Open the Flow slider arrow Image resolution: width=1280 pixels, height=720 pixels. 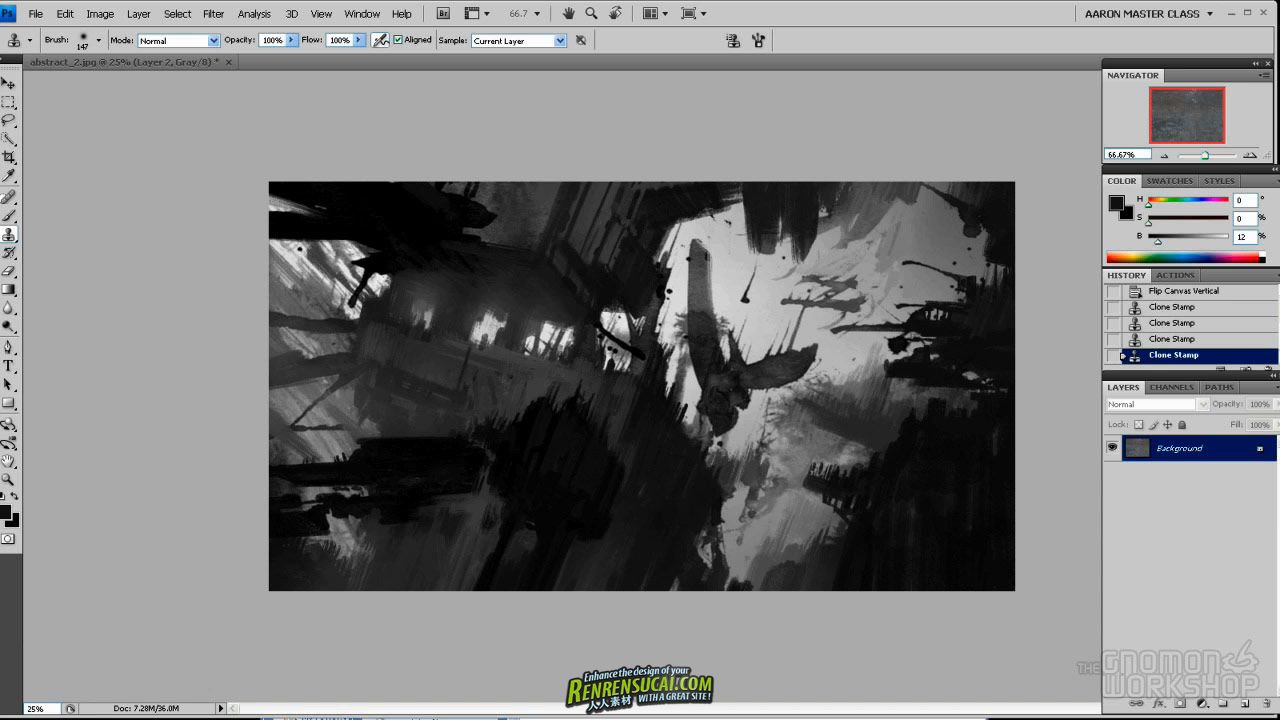[360, 40]
